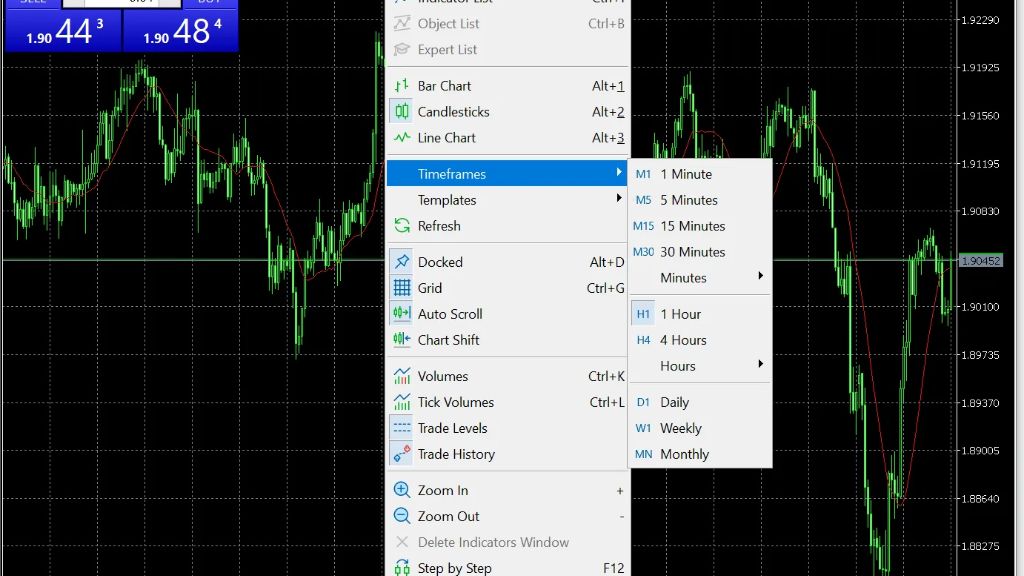1024x576 pixels.
Task: Select the Candlesticks chart icon
Action: [x=402, y=112]
